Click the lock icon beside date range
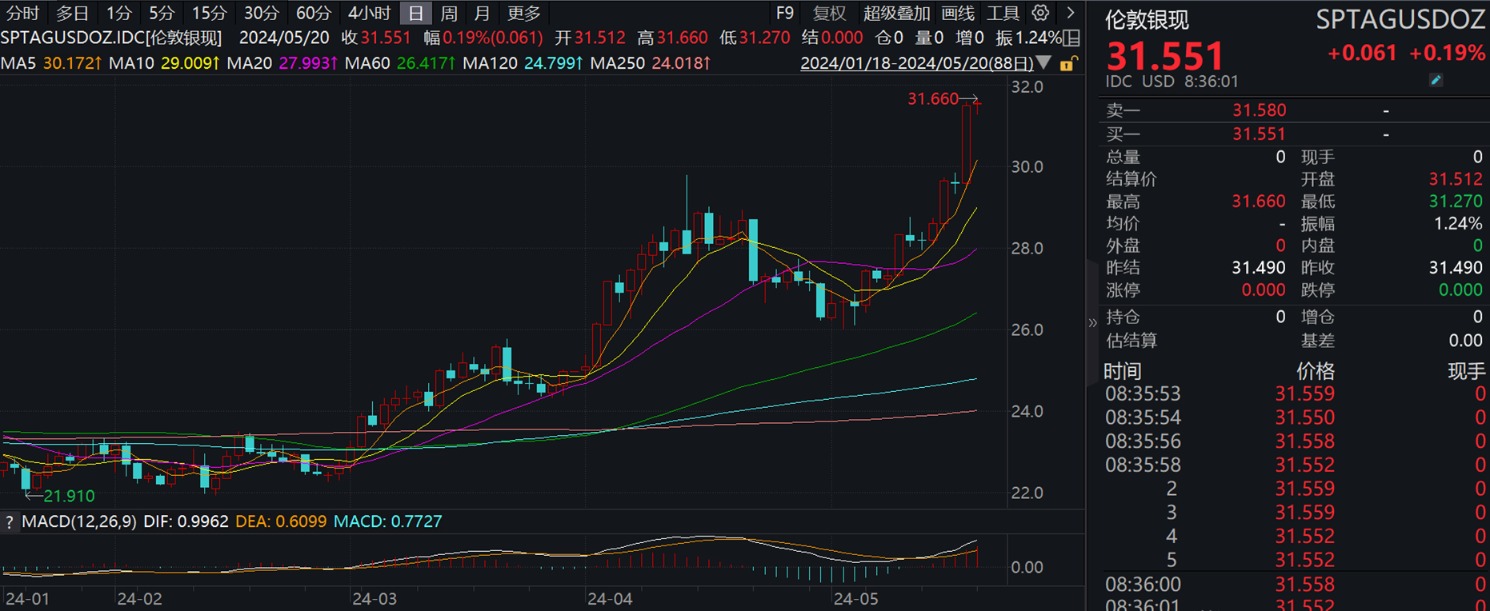This screenshot has width=1490, height=611. coord(1067,63)
